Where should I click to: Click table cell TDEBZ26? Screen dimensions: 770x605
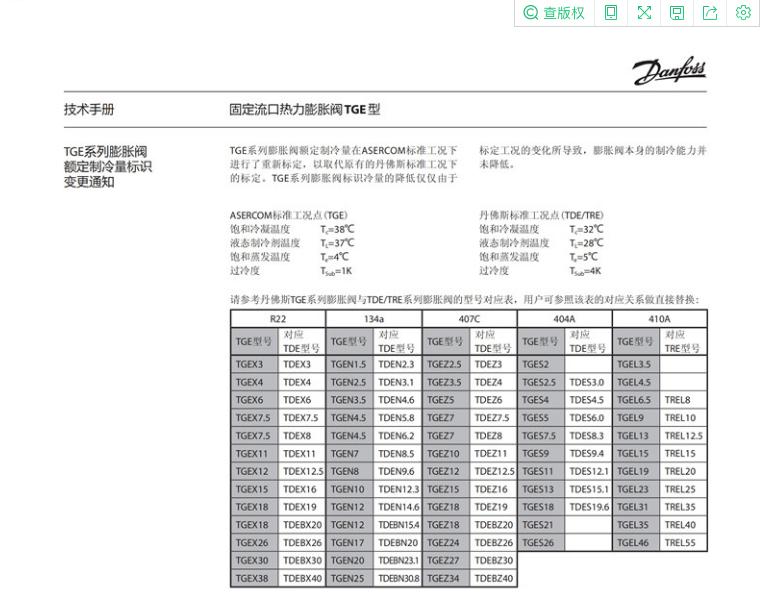point(493,543)
